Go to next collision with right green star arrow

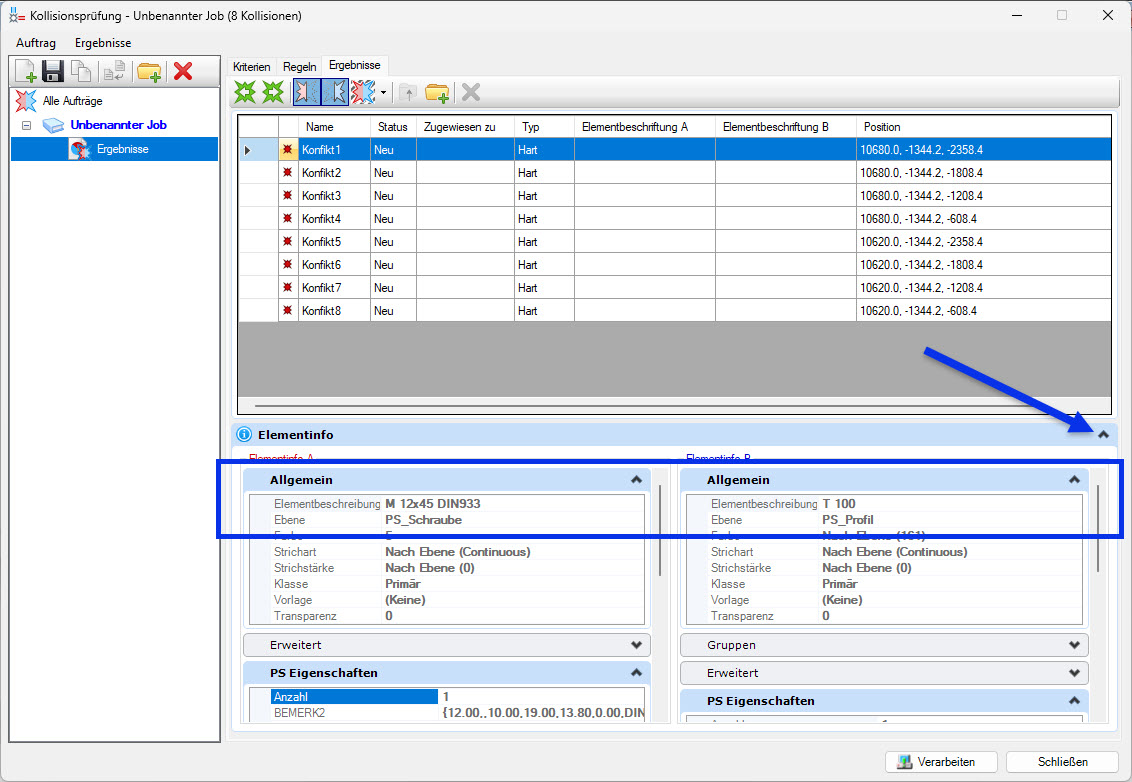273,92
